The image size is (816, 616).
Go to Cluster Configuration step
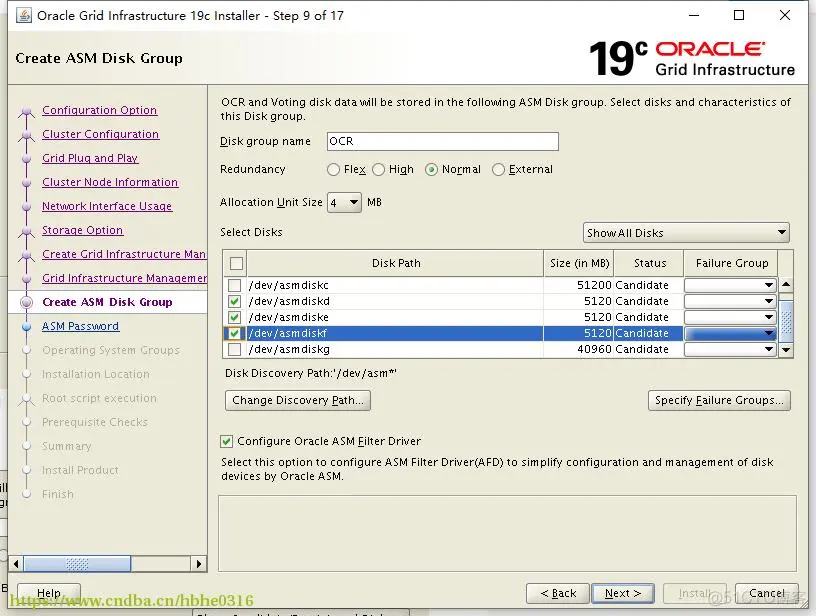[x=100, y=134]
